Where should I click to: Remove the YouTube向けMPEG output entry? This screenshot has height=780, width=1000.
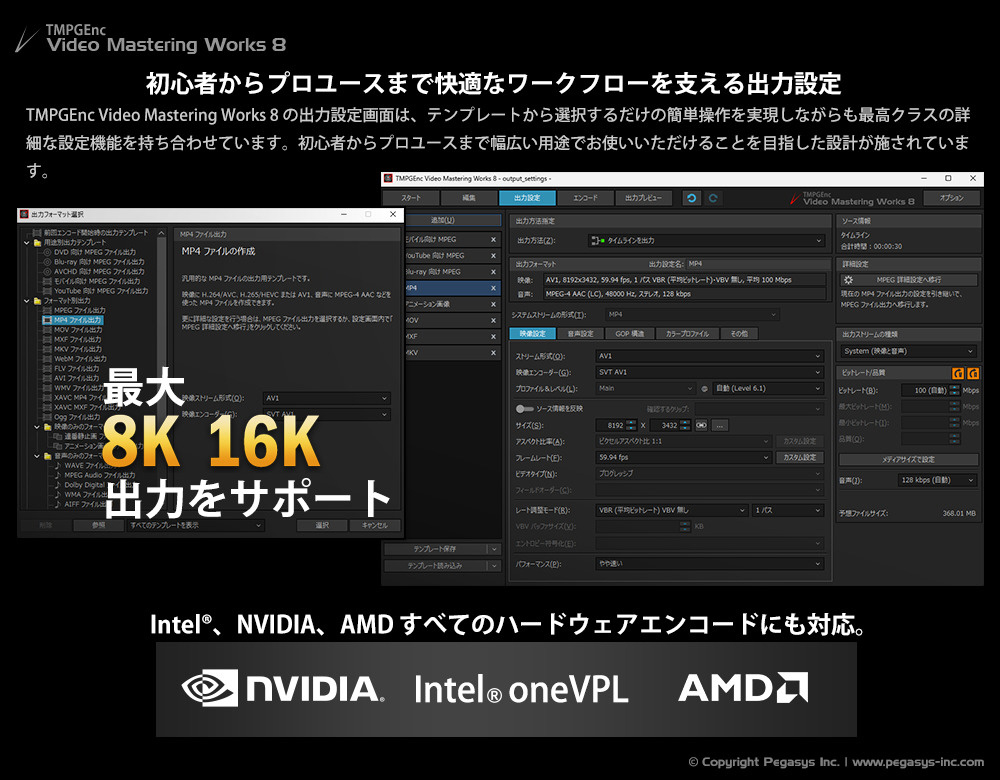pyautogui.click(x=493, y=256)
